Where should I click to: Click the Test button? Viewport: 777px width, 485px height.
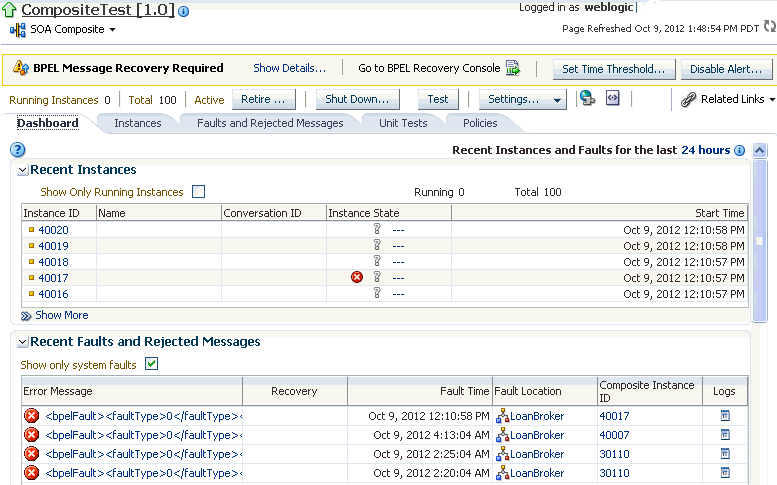pos(438,99)
